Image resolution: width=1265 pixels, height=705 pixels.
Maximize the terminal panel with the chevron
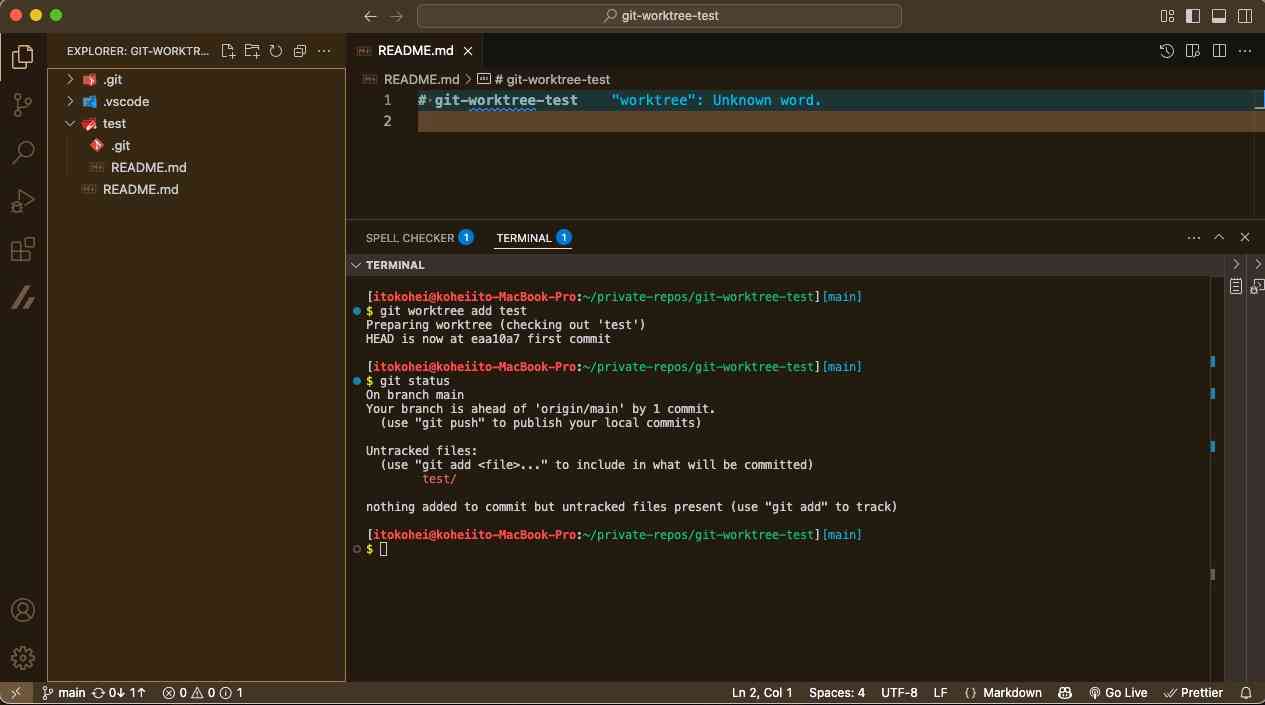(1219, 238)
